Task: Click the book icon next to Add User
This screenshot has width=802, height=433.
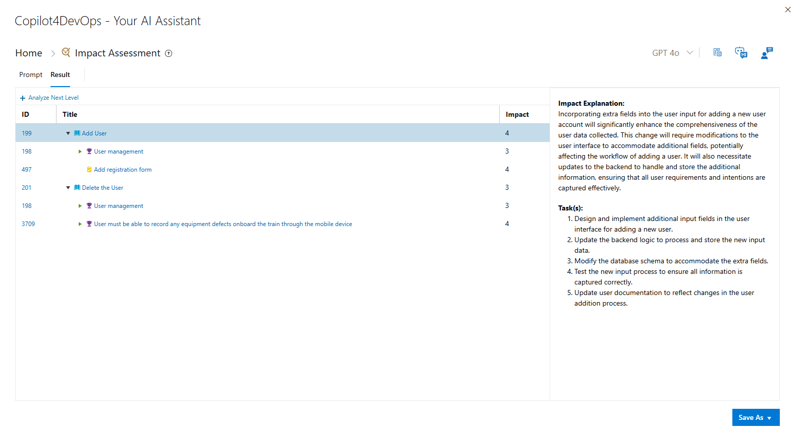Action: tap(77, 133)
